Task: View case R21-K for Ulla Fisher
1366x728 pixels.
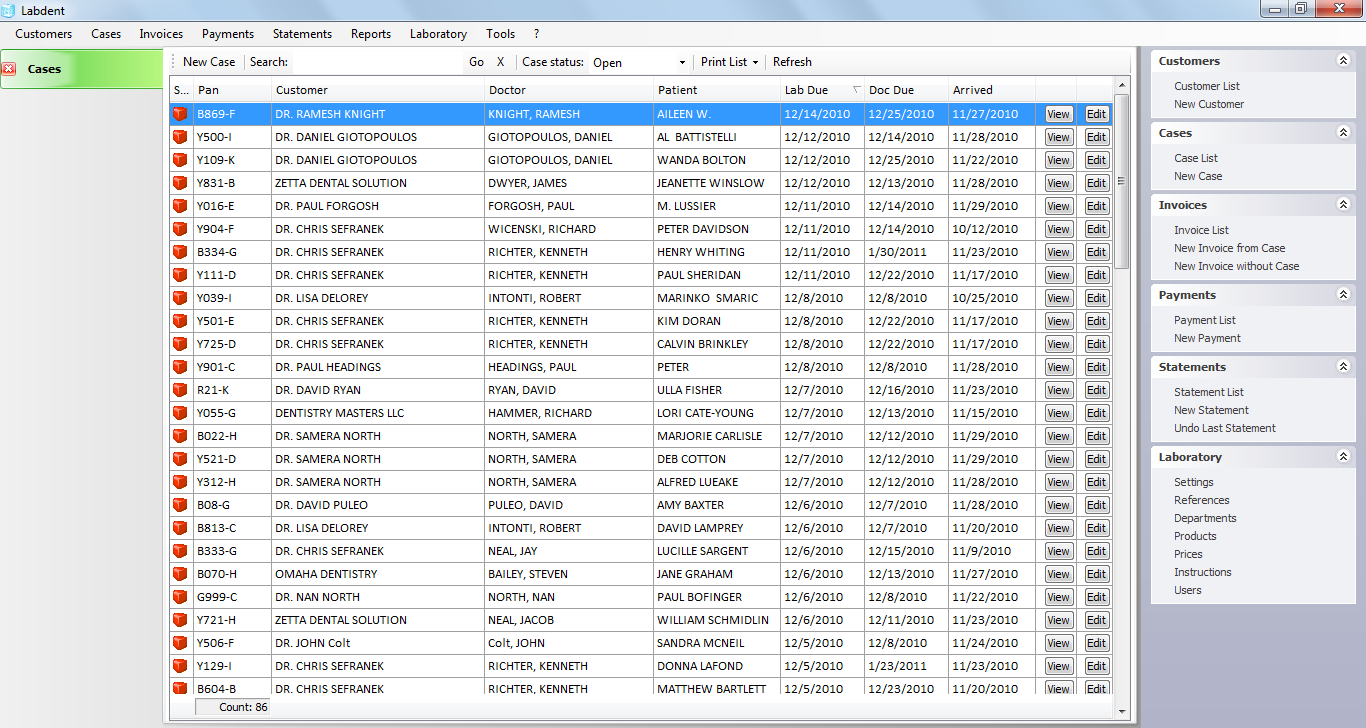Action: pos(1059,390)
